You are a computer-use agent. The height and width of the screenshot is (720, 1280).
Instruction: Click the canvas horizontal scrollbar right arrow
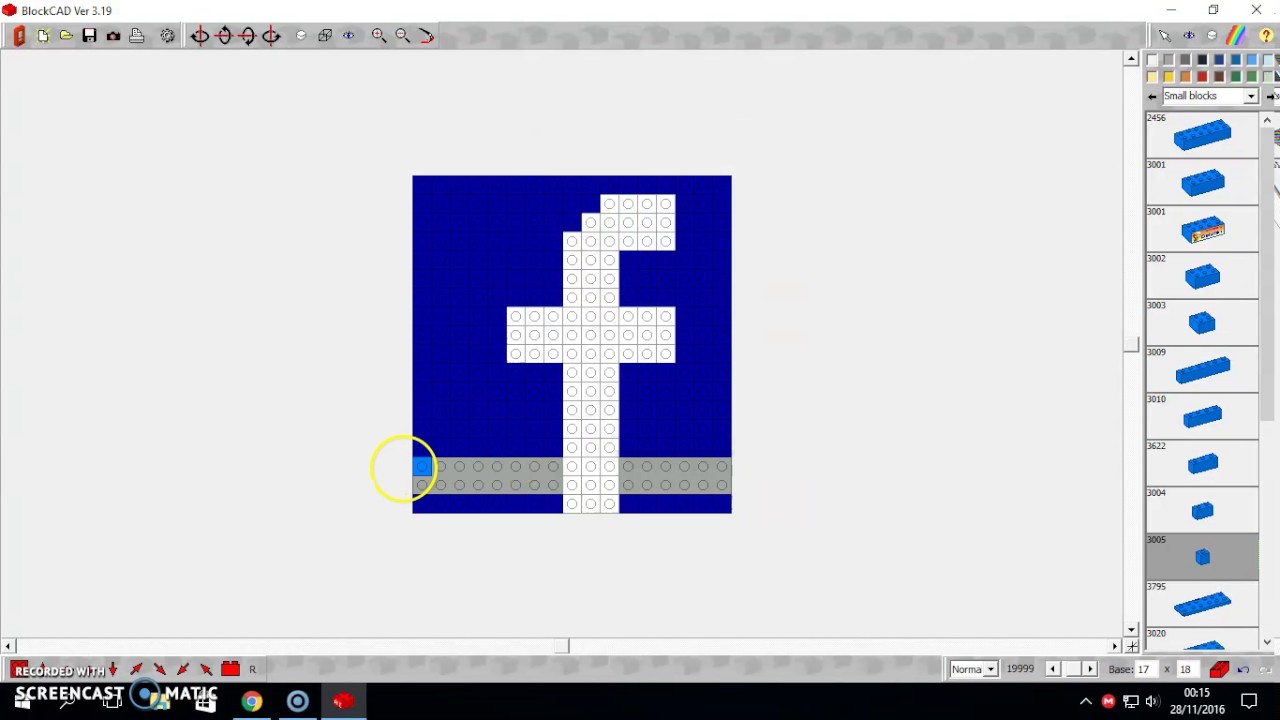1115,646
